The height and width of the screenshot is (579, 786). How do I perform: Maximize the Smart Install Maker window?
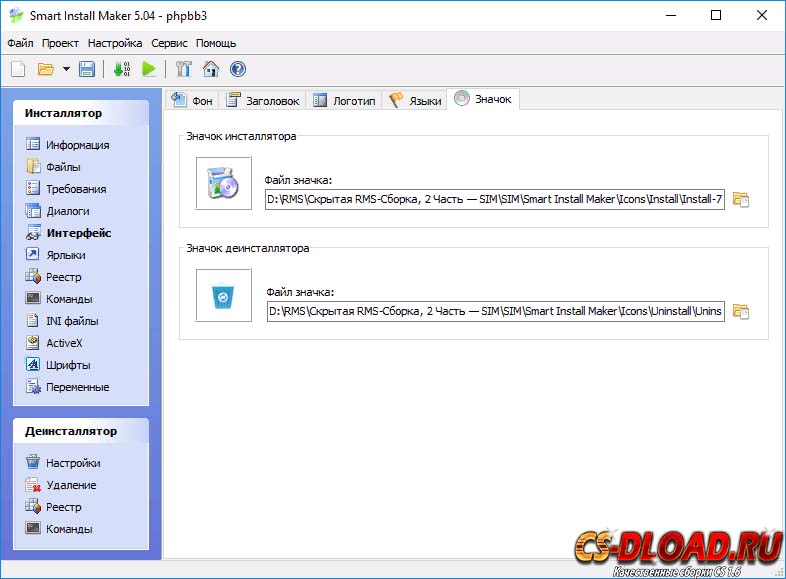pos(716,16)
